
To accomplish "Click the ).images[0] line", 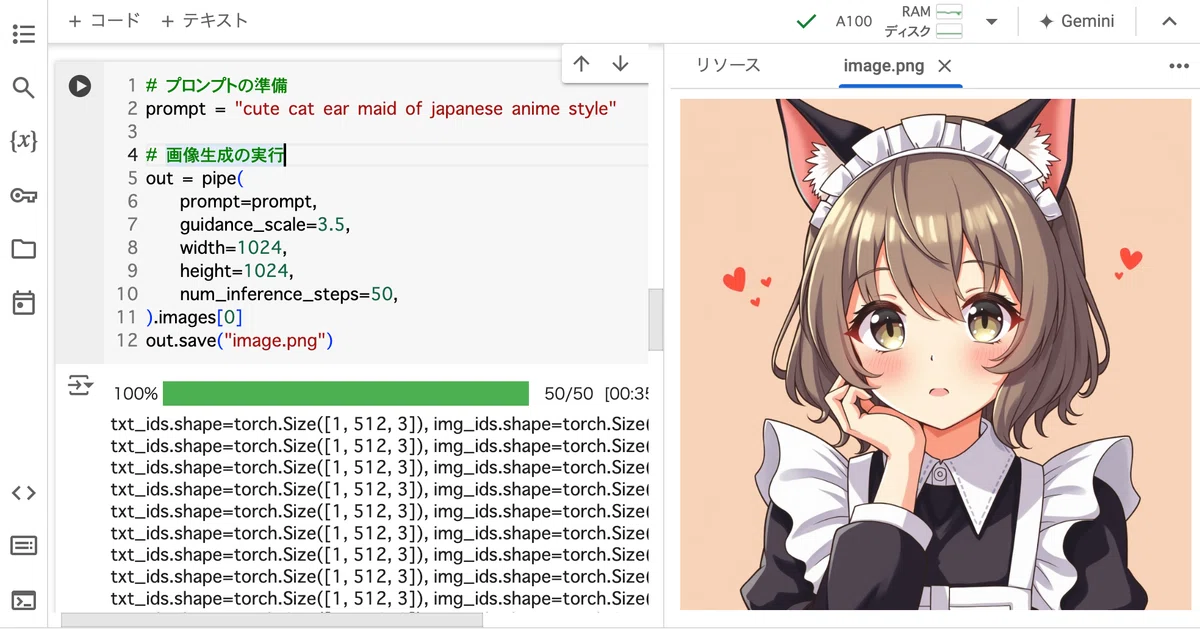I will (x=194, y=317).
